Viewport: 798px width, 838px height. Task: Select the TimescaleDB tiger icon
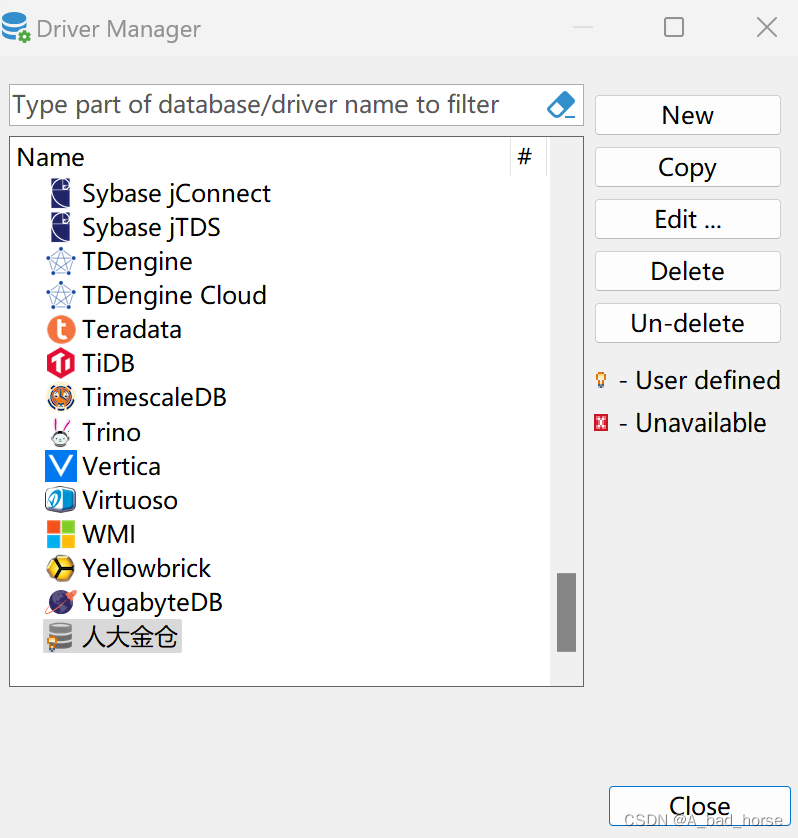coord(60,397)
